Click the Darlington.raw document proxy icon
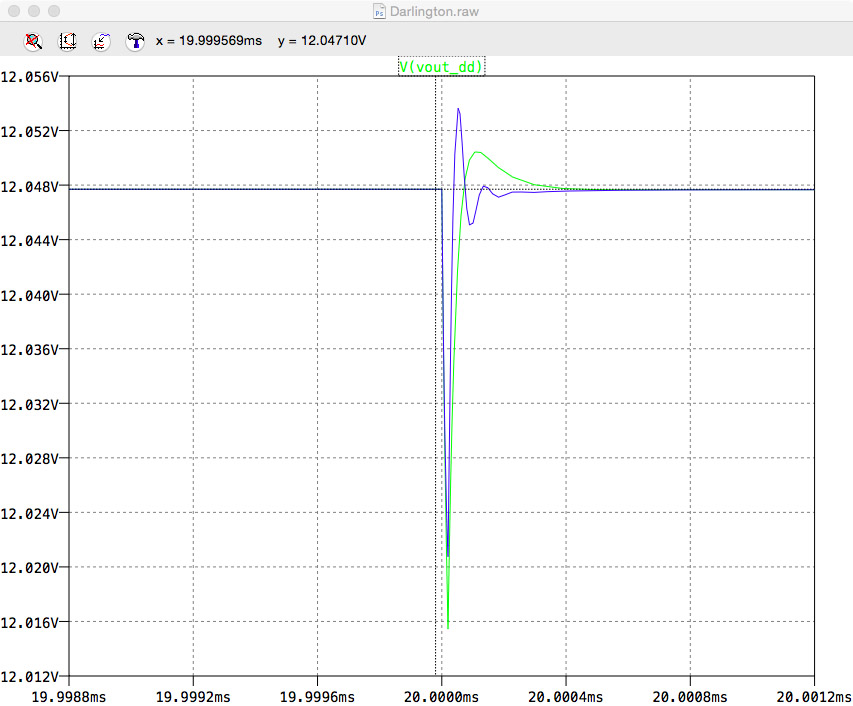 [379, 11]
